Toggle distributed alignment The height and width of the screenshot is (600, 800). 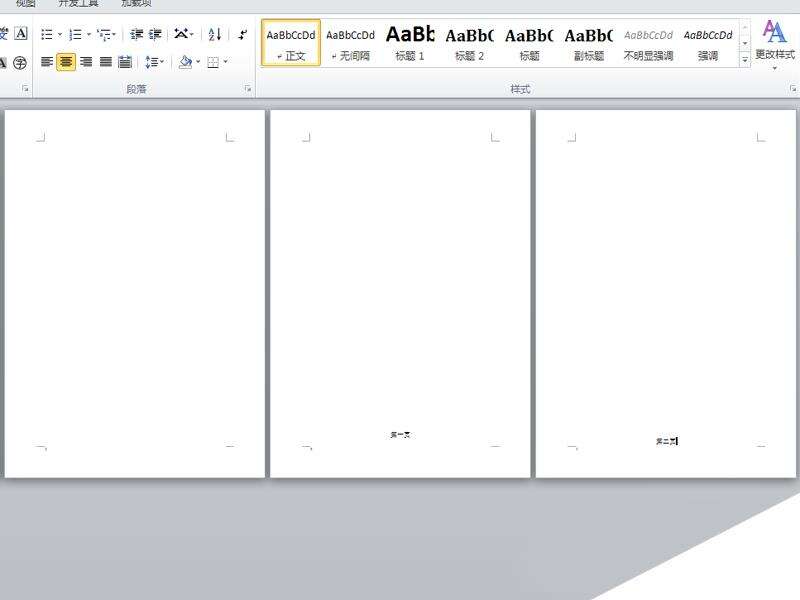(125, 62)
